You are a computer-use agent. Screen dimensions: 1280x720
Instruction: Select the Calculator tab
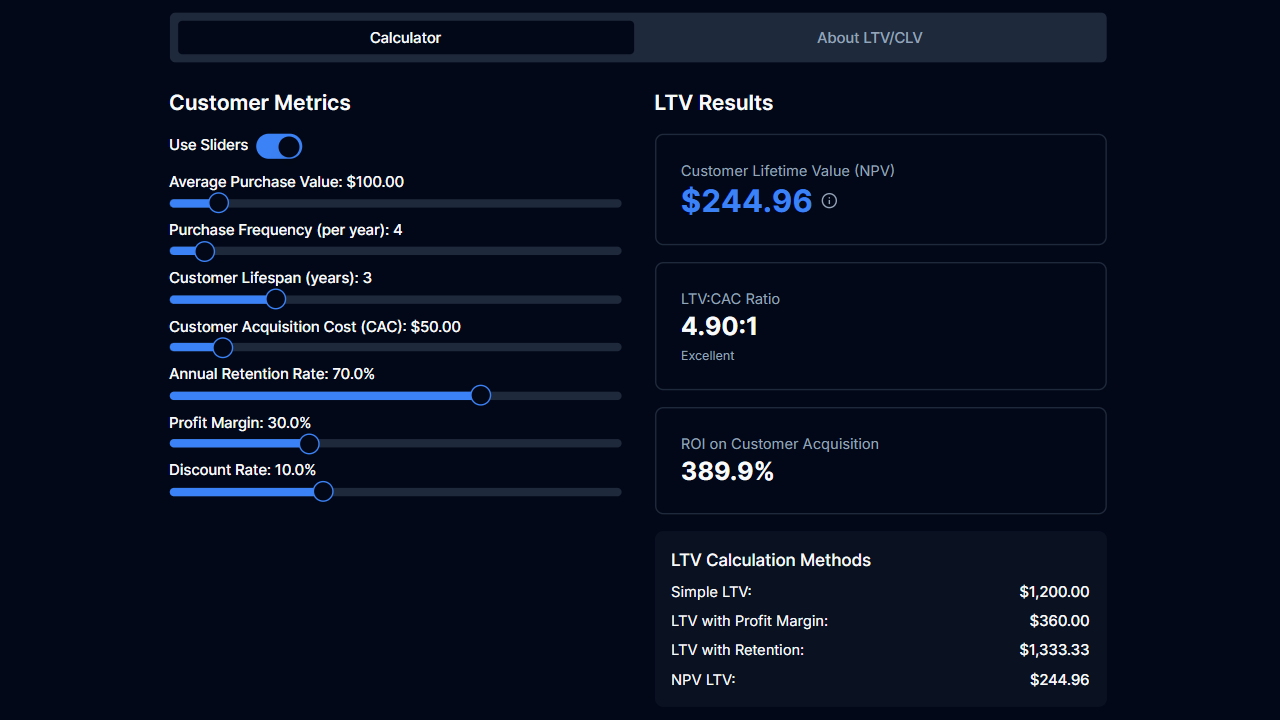pos(405,37)
